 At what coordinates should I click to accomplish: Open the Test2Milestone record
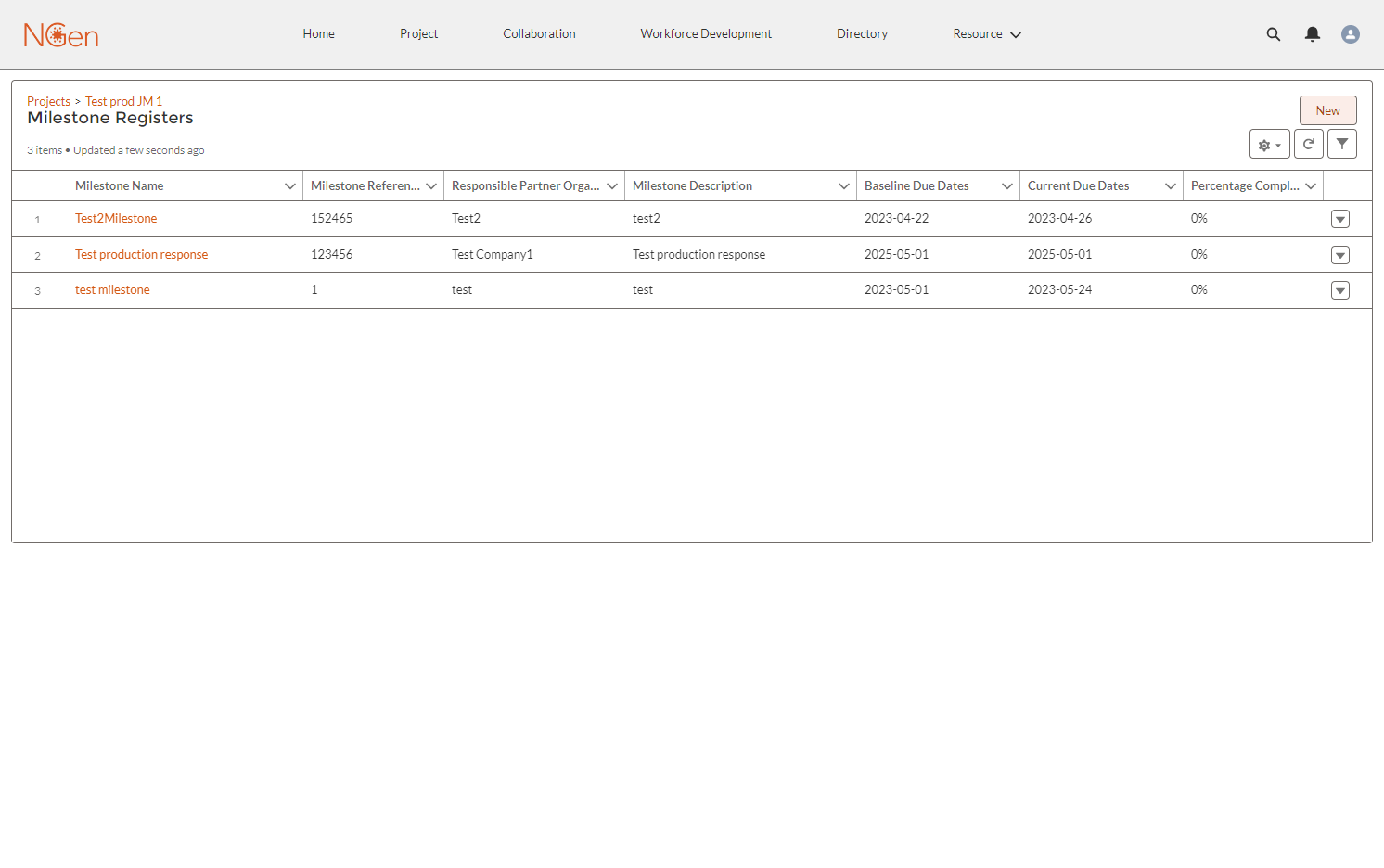(116, 219)
